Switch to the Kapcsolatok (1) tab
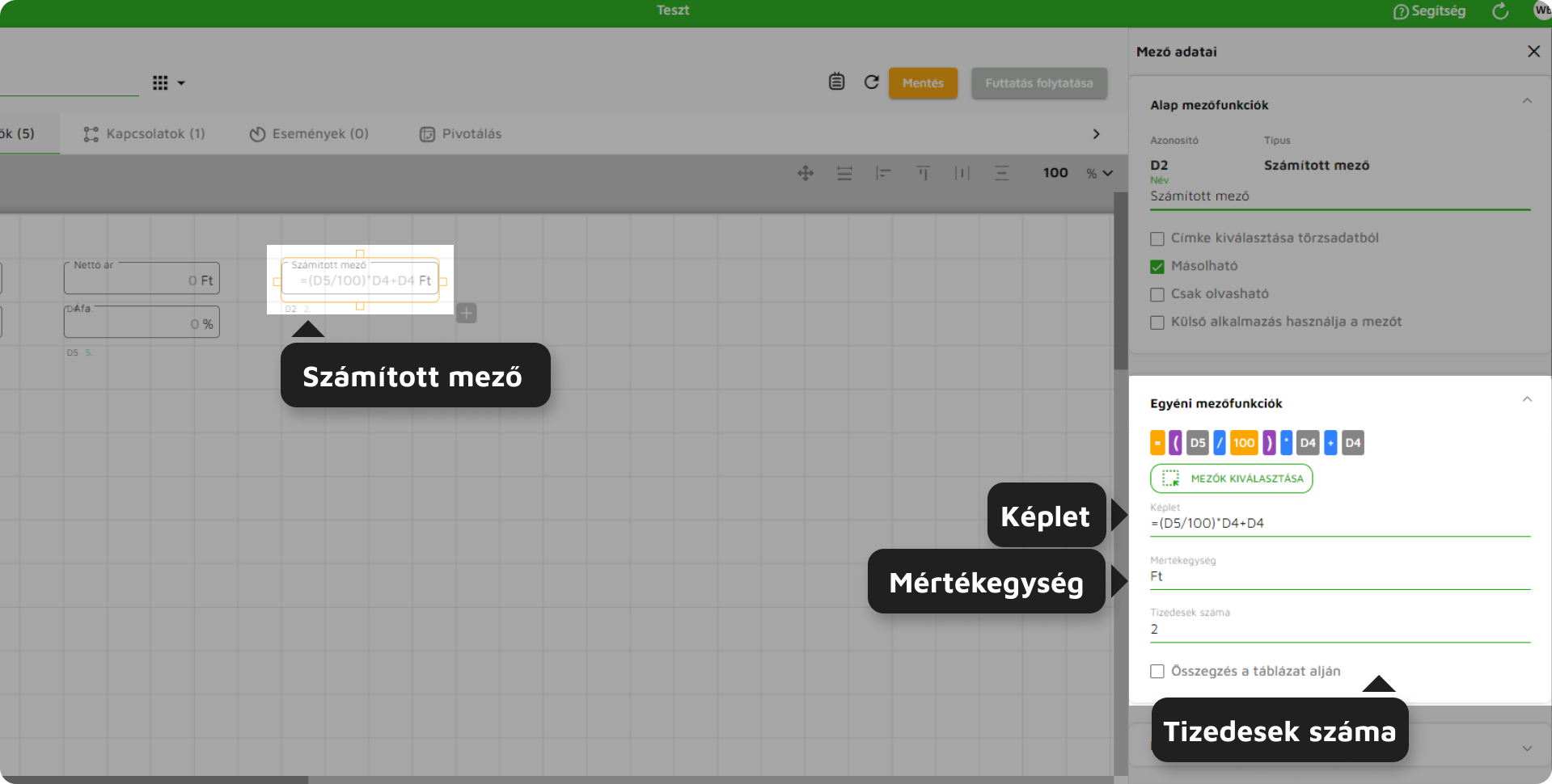The image size is (1552, 784). [144, 134]
